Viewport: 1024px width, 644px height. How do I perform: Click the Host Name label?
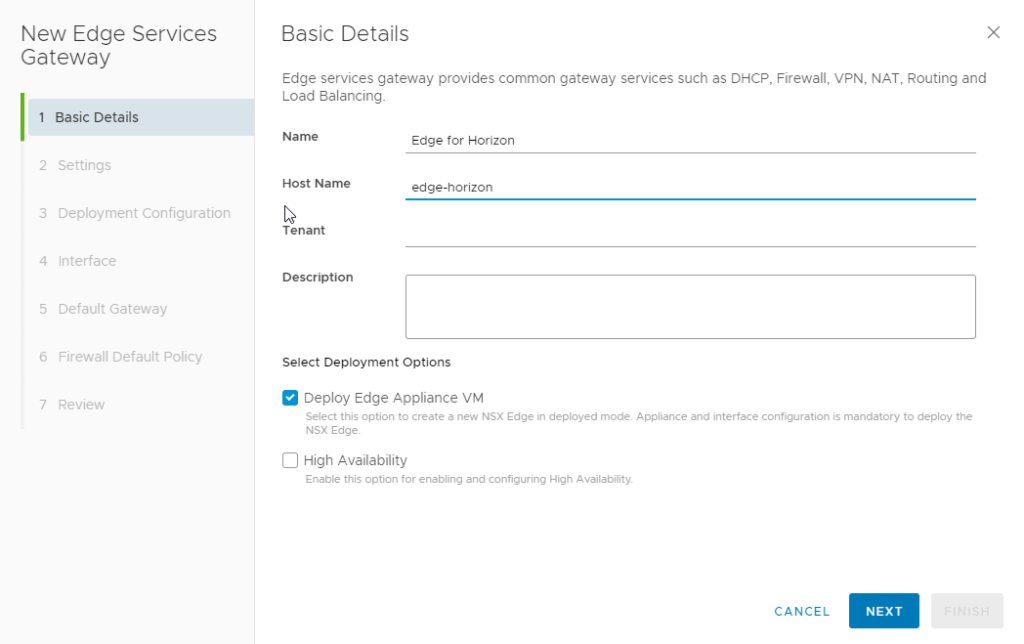(316, 184)
